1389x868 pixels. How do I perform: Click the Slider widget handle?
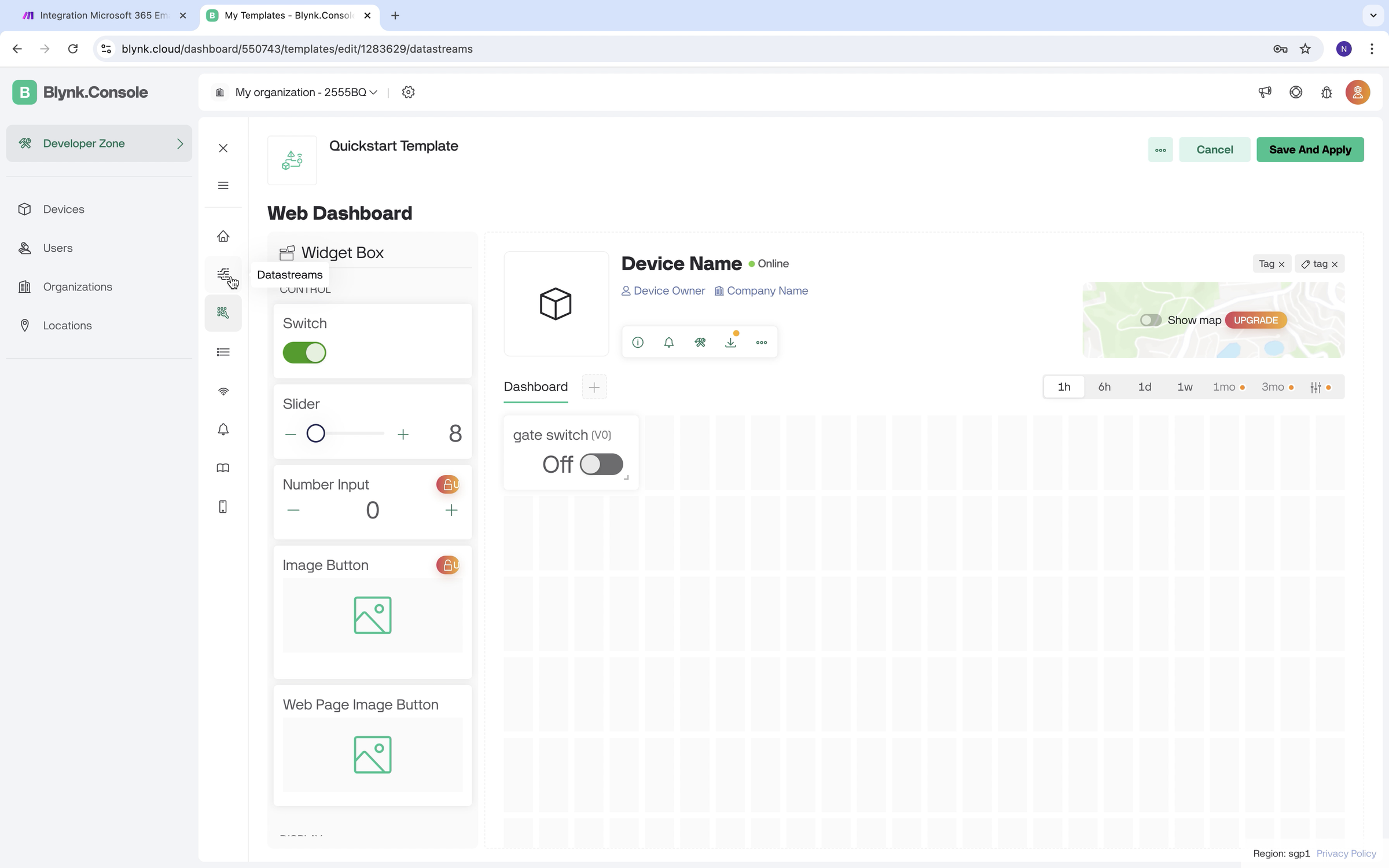[316, 433]
